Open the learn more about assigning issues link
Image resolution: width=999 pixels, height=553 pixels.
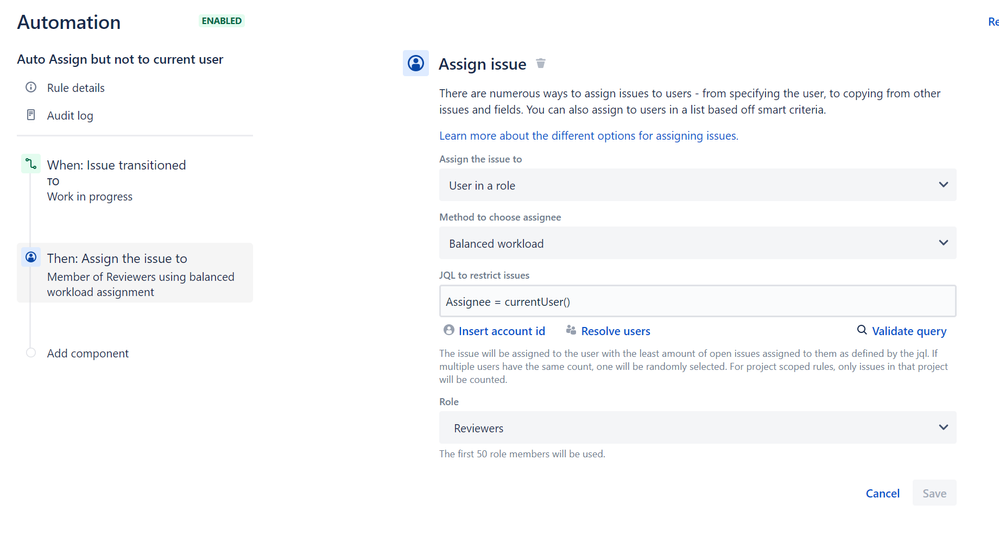tap(588, 136)
